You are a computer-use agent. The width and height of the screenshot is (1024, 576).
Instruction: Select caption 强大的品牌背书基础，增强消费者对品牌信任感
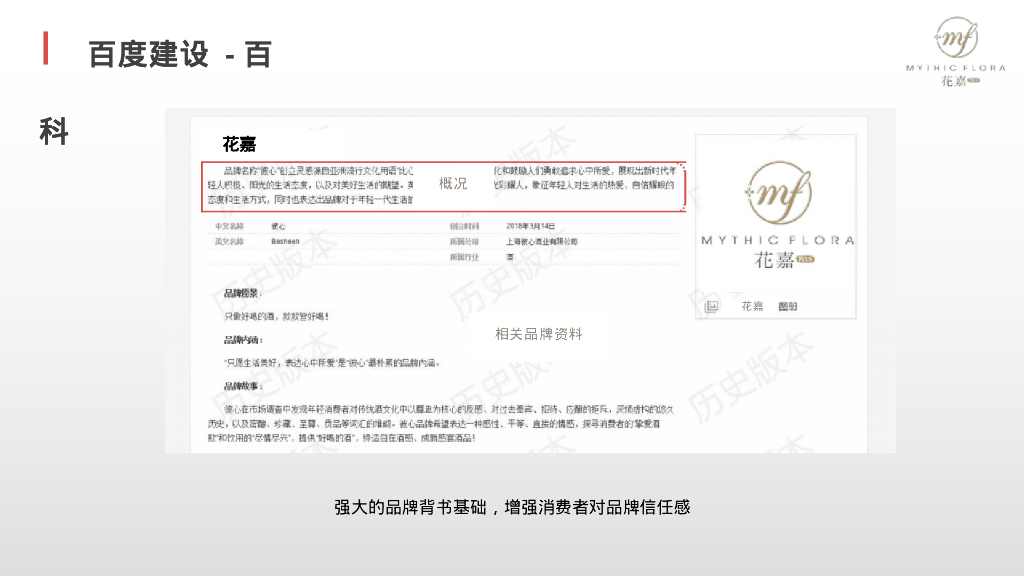[512, 507]
